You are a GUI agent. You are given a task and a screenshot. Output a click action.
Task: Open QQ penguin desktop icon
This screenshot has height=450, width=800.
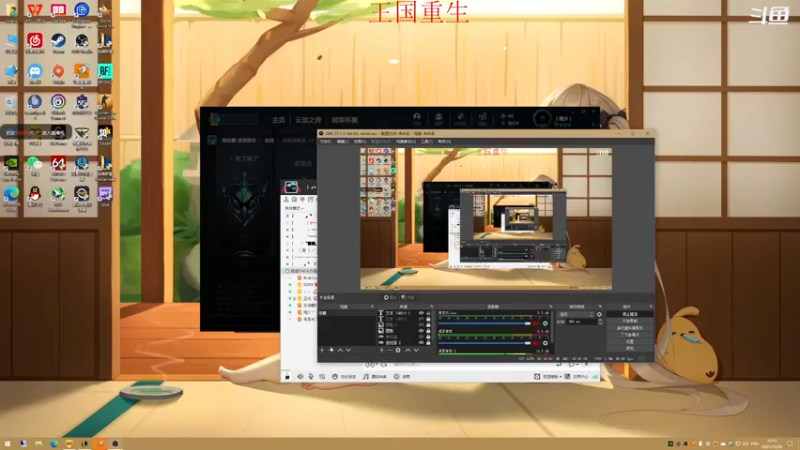(x=35, y=194)
